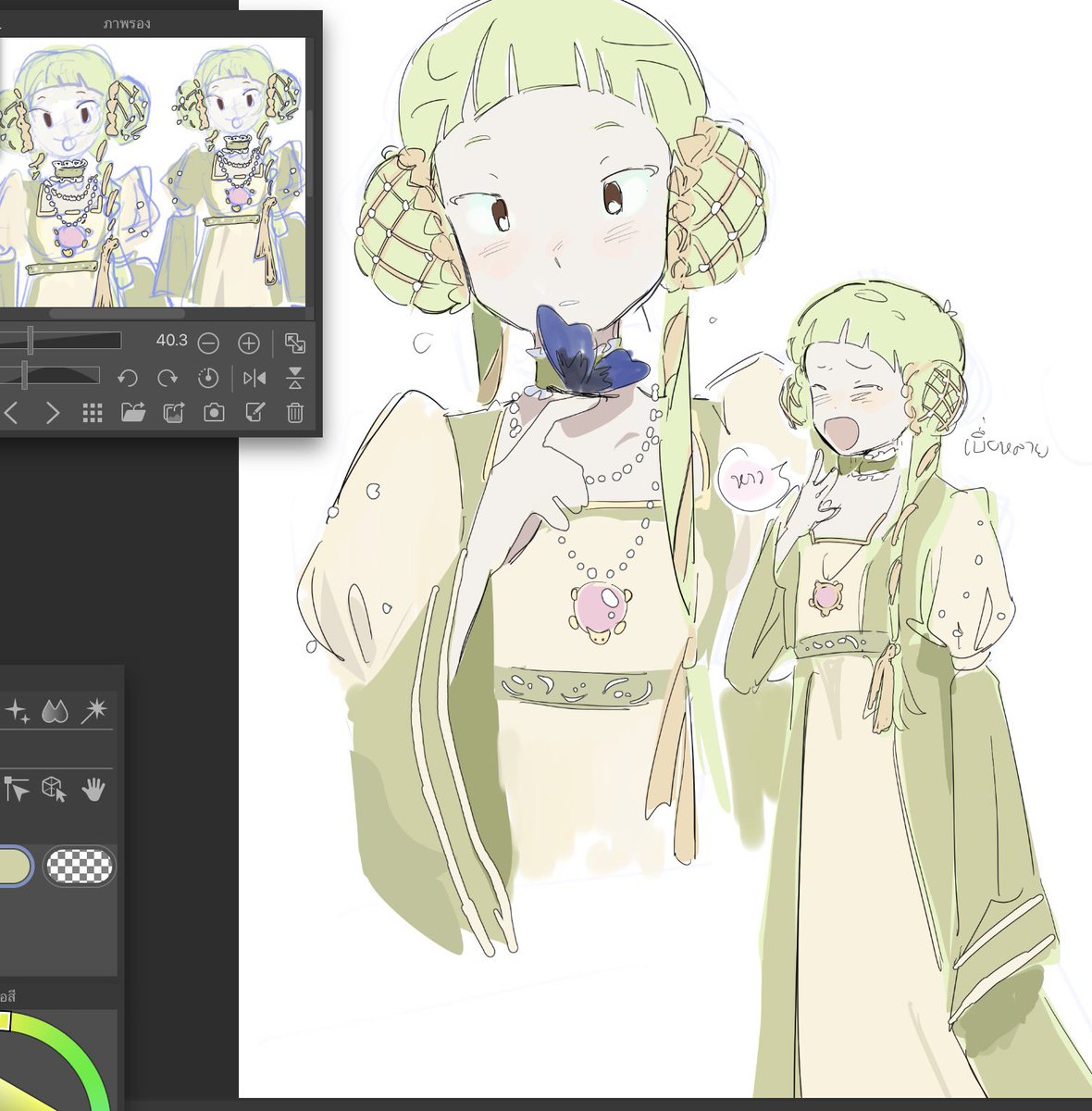Zoom out the Sub View image
The height and width of the screenshot is (1111, 1092).
pos(208,343)
